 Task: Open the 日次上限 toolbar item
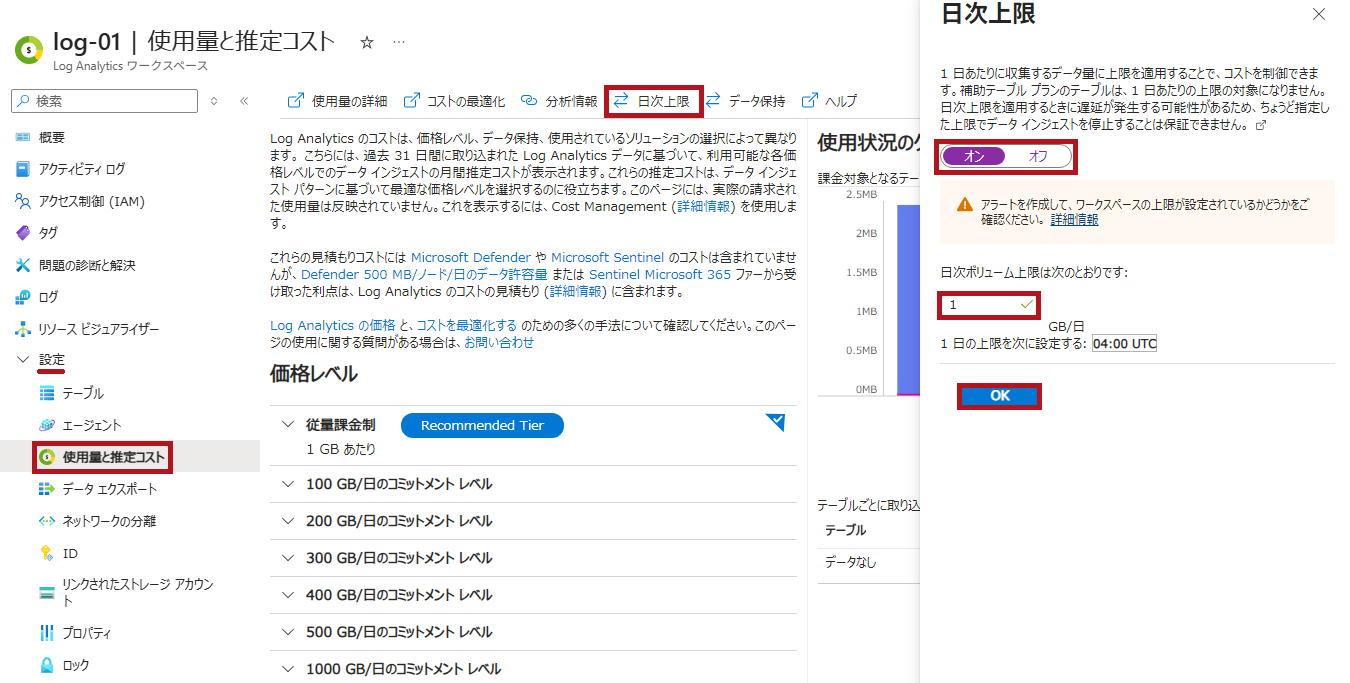point(654,101)
